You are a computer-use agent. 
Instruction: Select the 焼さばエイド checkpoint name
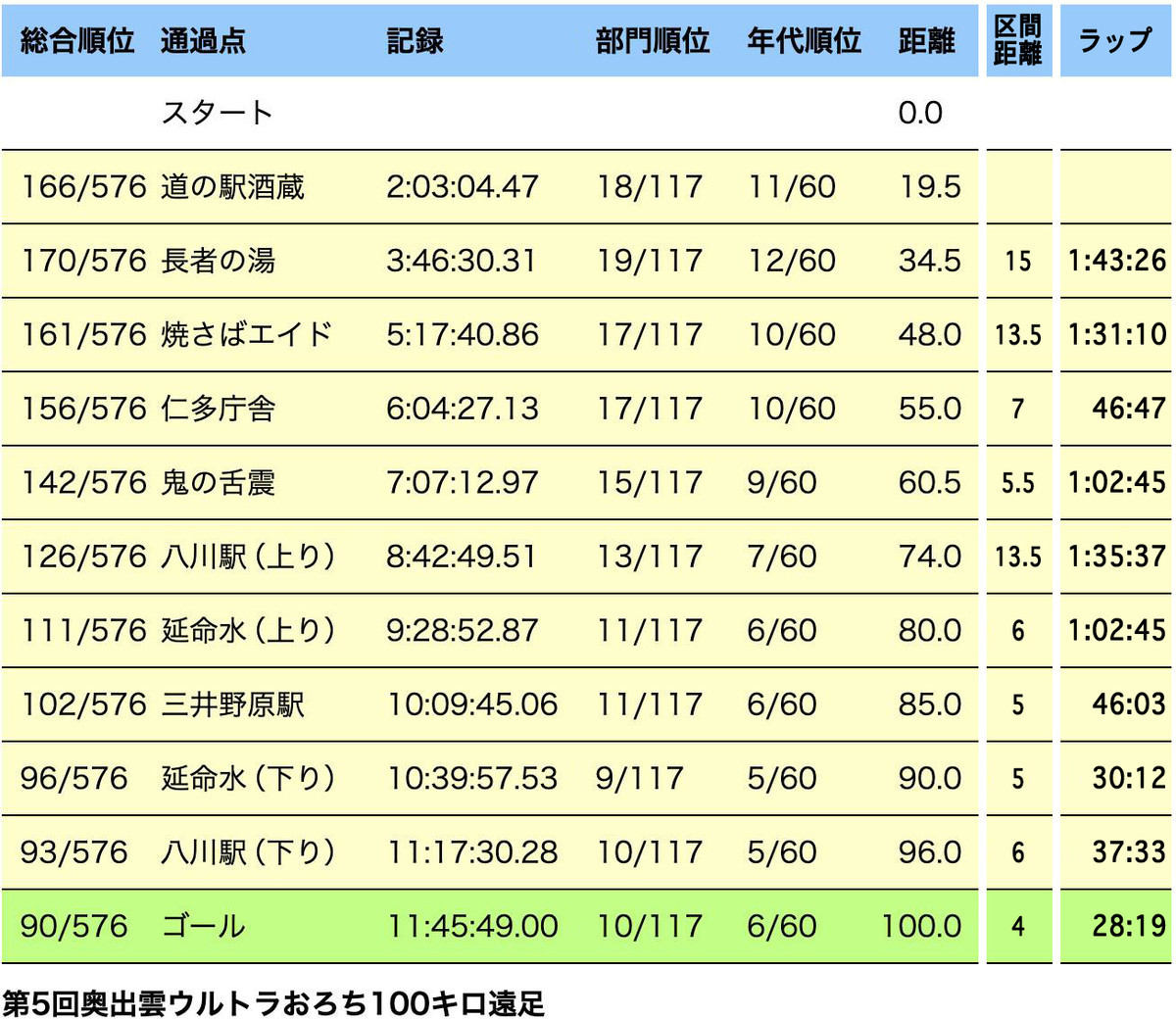pyautogui.click(x=246, y=335)
